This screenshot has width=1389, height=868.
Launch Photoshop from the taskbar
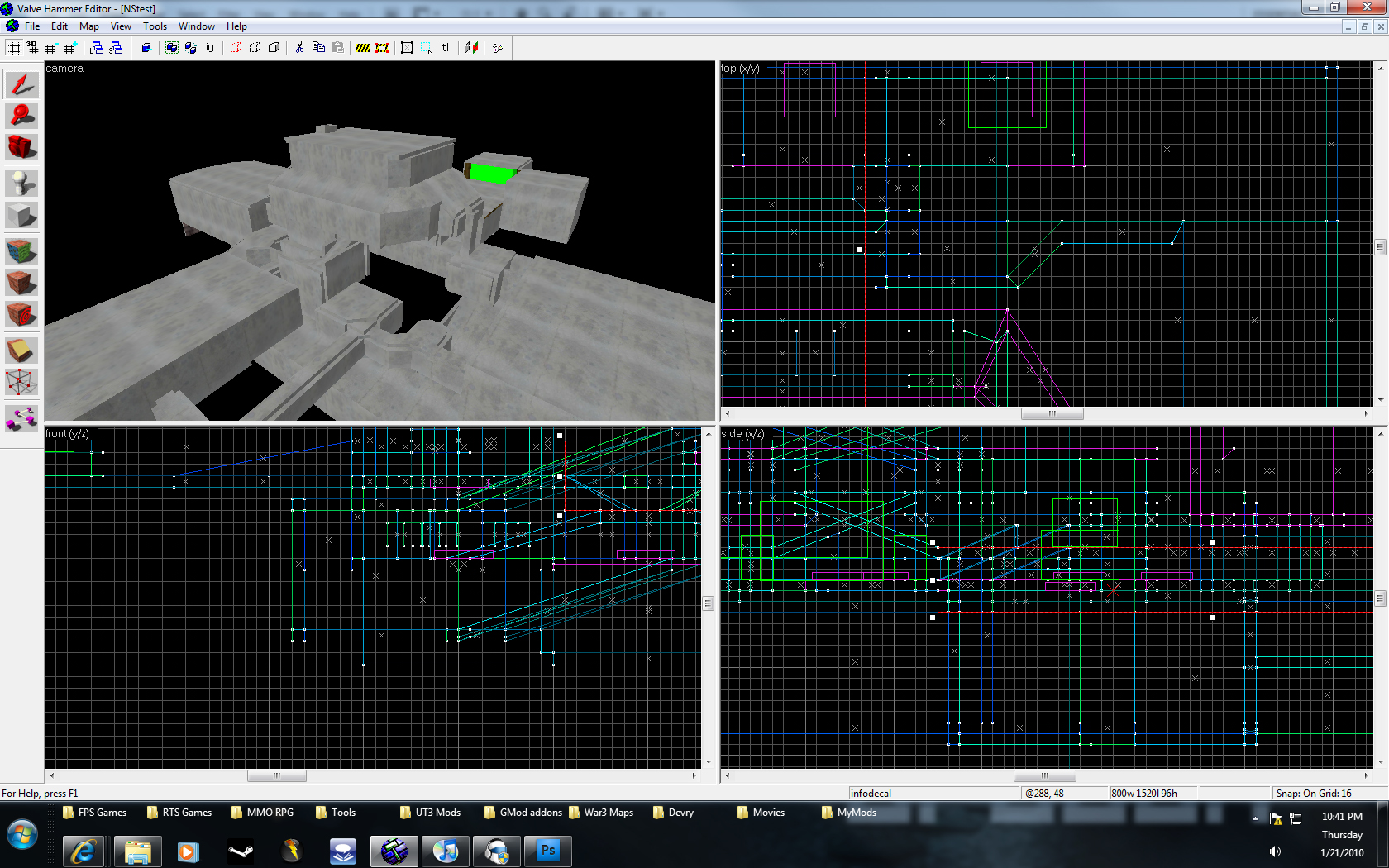[x=547, y=851]
